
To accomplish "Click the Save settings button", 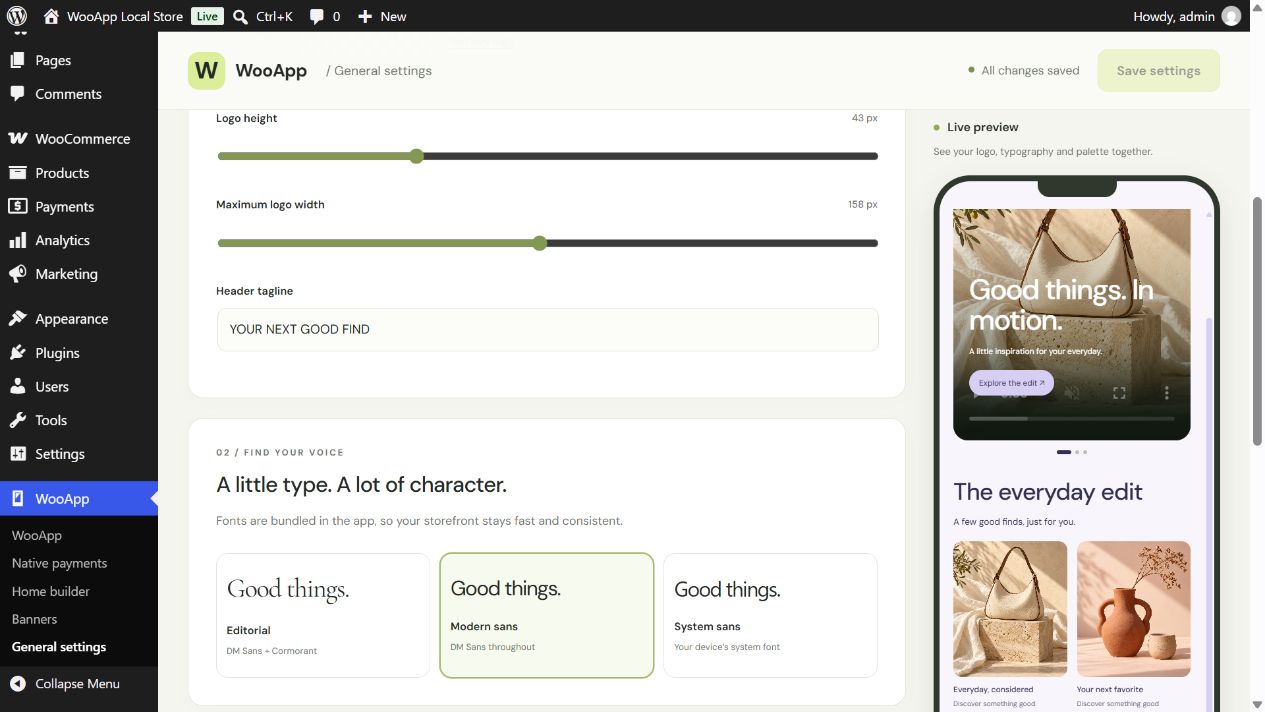I will pyautogui.click(x=1158, y=71).
